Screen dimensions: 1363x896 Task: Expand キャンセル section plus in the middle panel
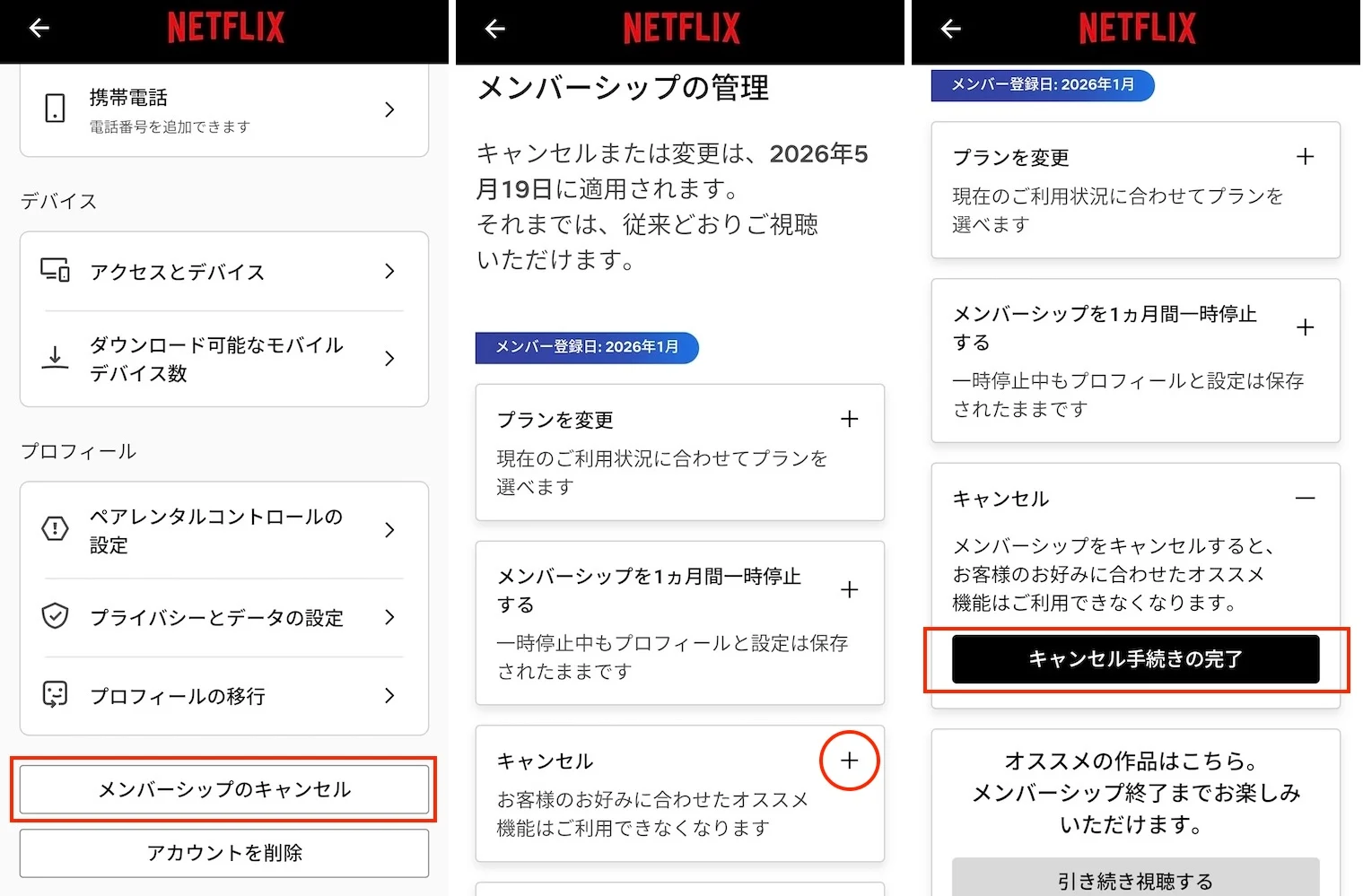(x=849, y=761)
